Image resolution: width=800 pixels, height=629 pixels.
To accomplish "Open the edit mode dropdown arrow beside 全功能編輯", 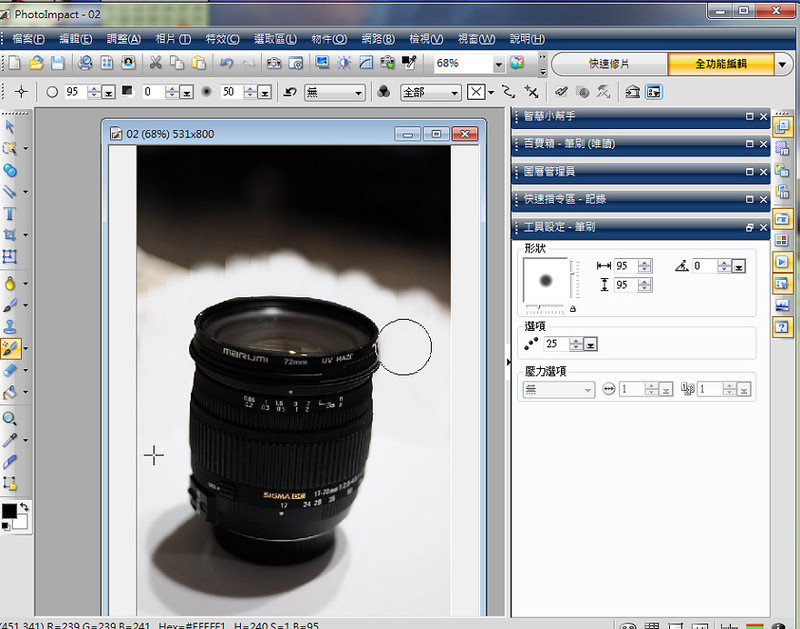I will point(782,64).
